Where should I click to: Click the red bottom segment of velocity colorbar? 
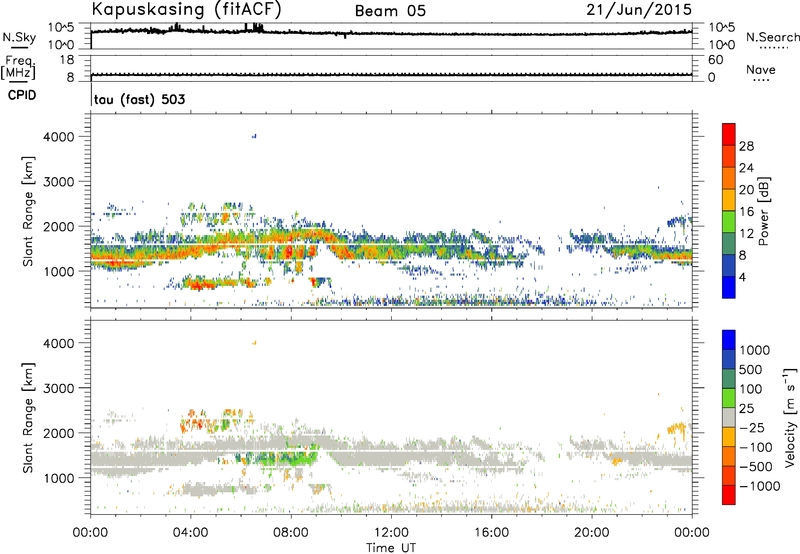click(729, 495)
